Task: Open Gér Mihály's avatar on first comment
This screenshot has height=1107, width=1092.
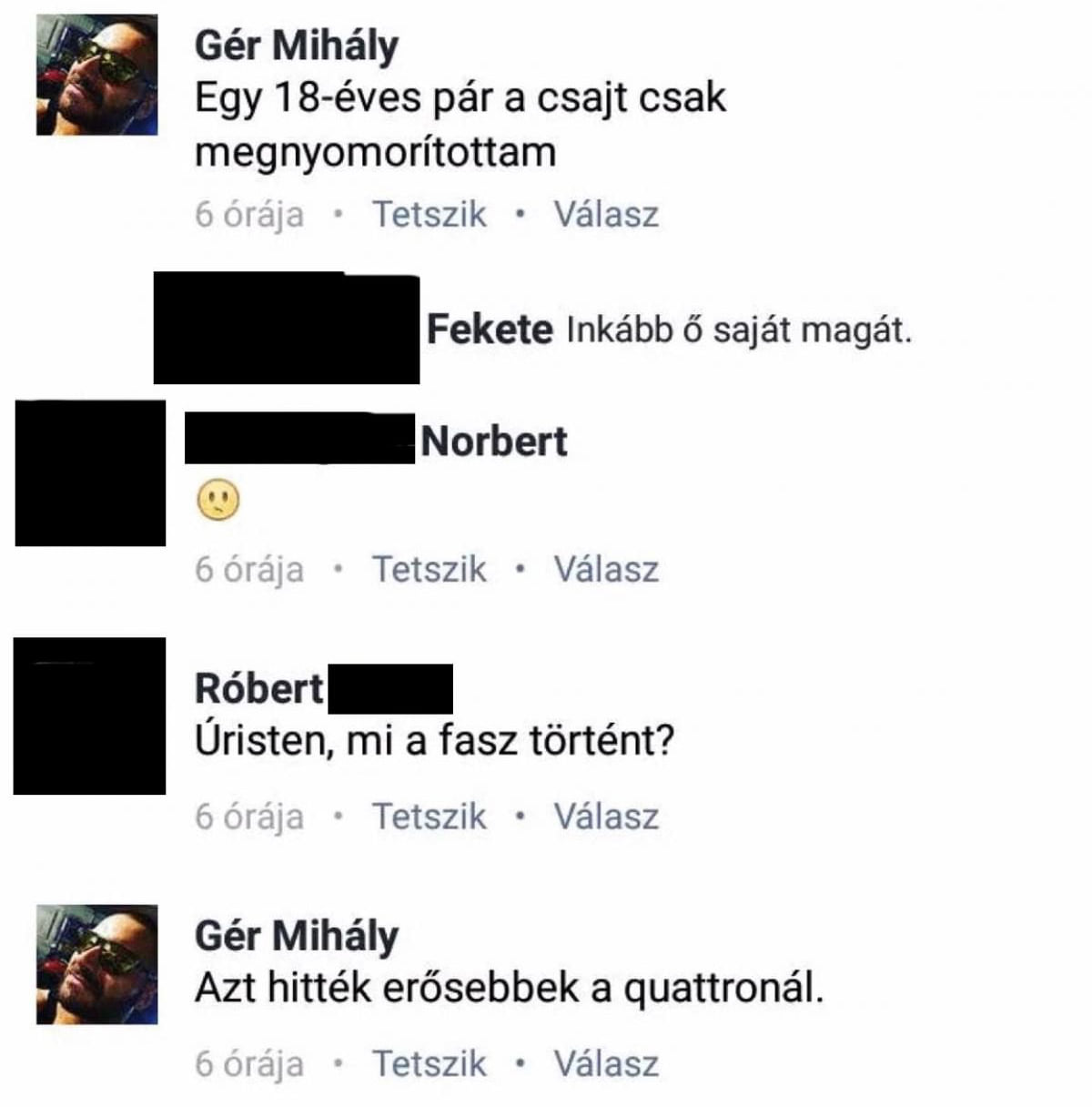Action: click(96, 75)
